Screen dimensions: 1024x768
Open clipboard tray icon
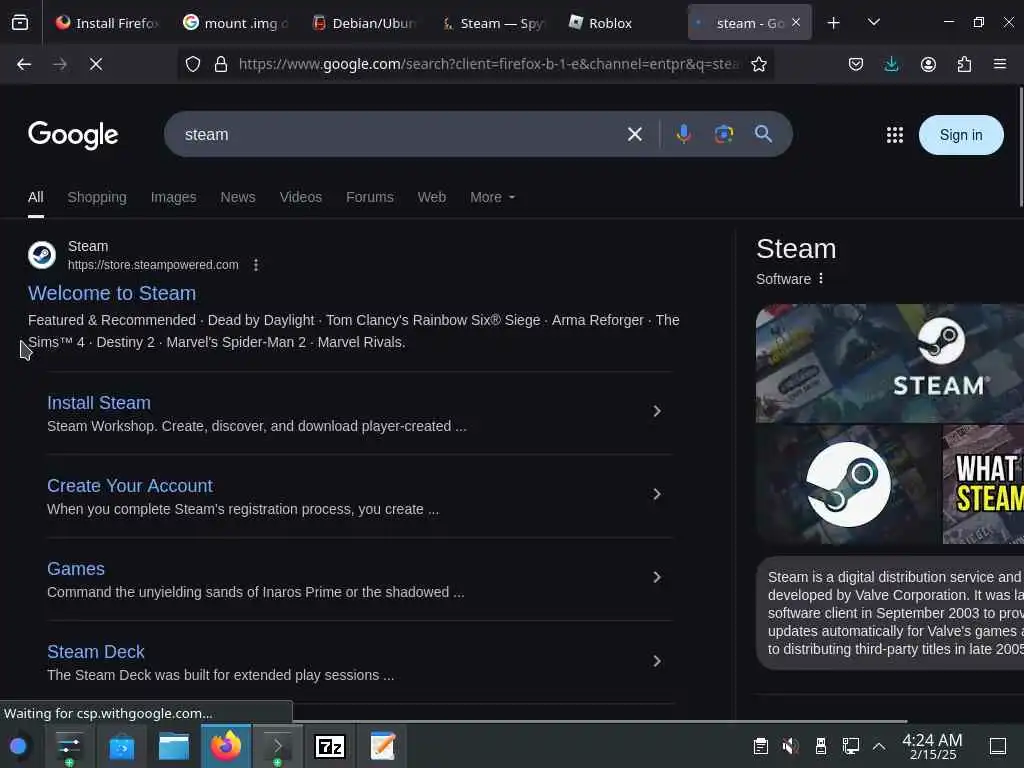pyautogui.click(x=761, y=746)
